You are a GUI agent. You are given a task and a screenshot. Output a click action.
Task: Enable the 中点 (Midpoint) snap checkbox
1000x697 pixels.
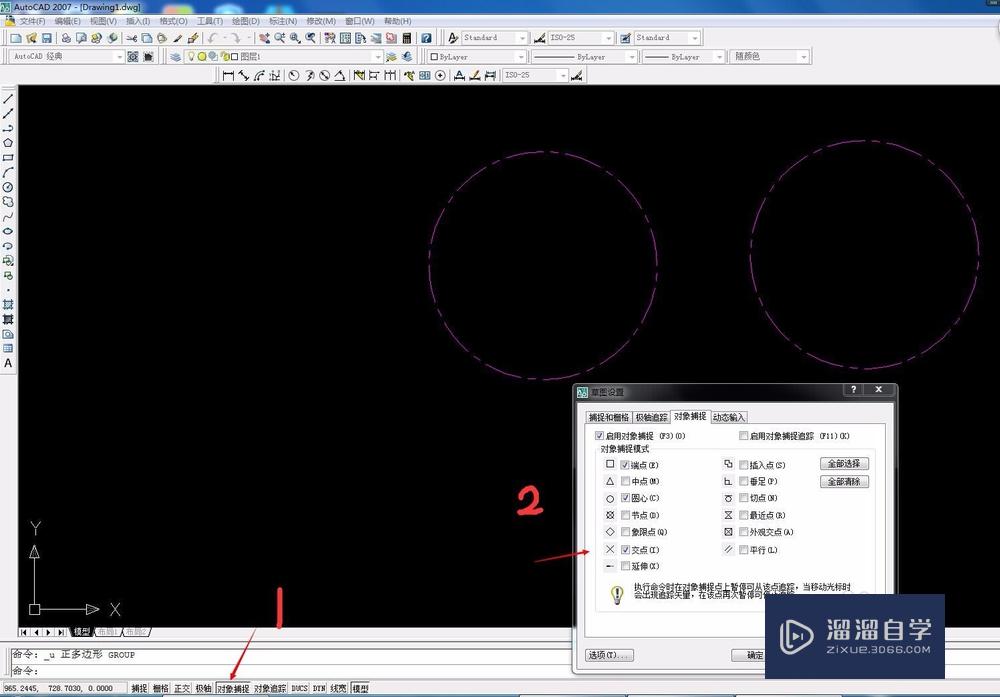pos(626,481)
